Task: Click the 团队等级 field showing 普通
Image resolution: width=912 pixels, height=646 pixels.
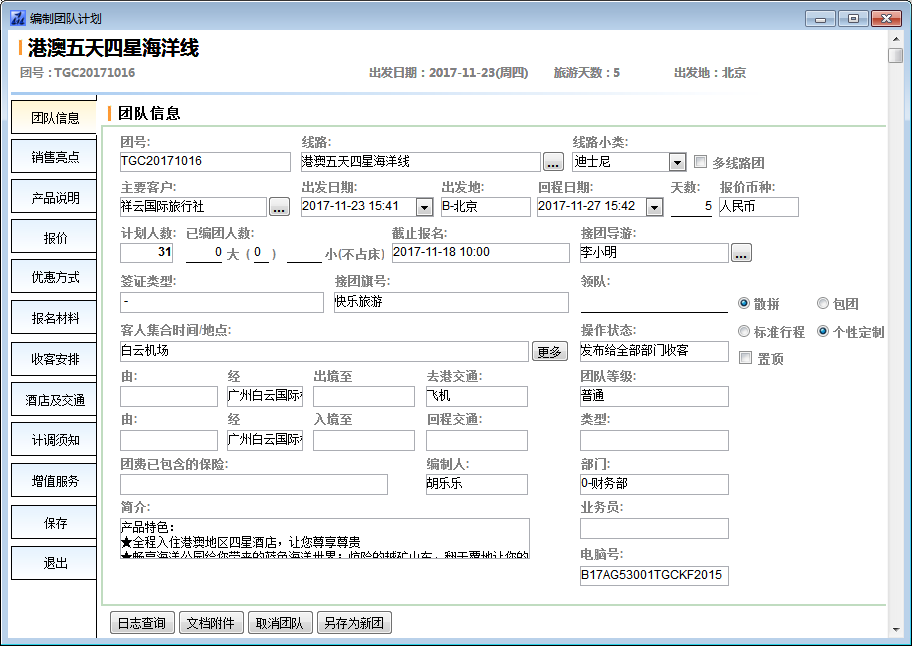Action: (x=654, y=397)
